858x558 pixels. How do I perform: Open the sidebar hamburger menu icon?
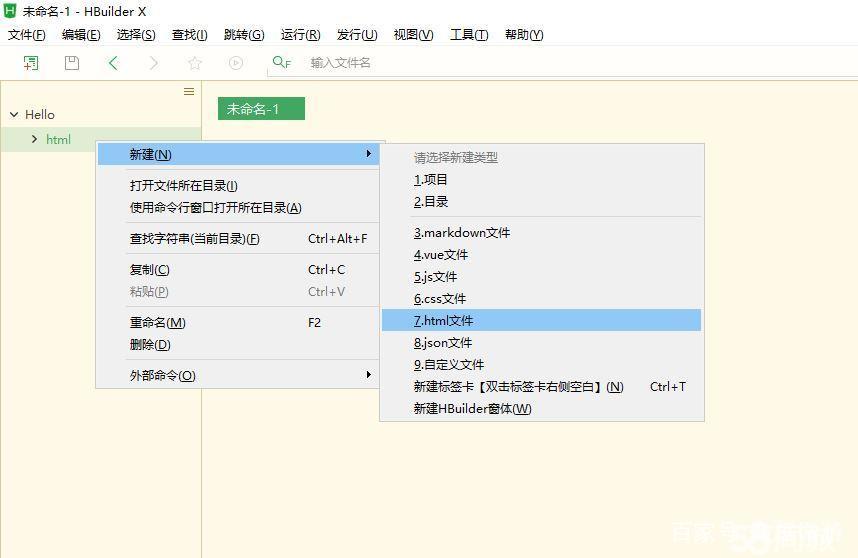(189, 91)
